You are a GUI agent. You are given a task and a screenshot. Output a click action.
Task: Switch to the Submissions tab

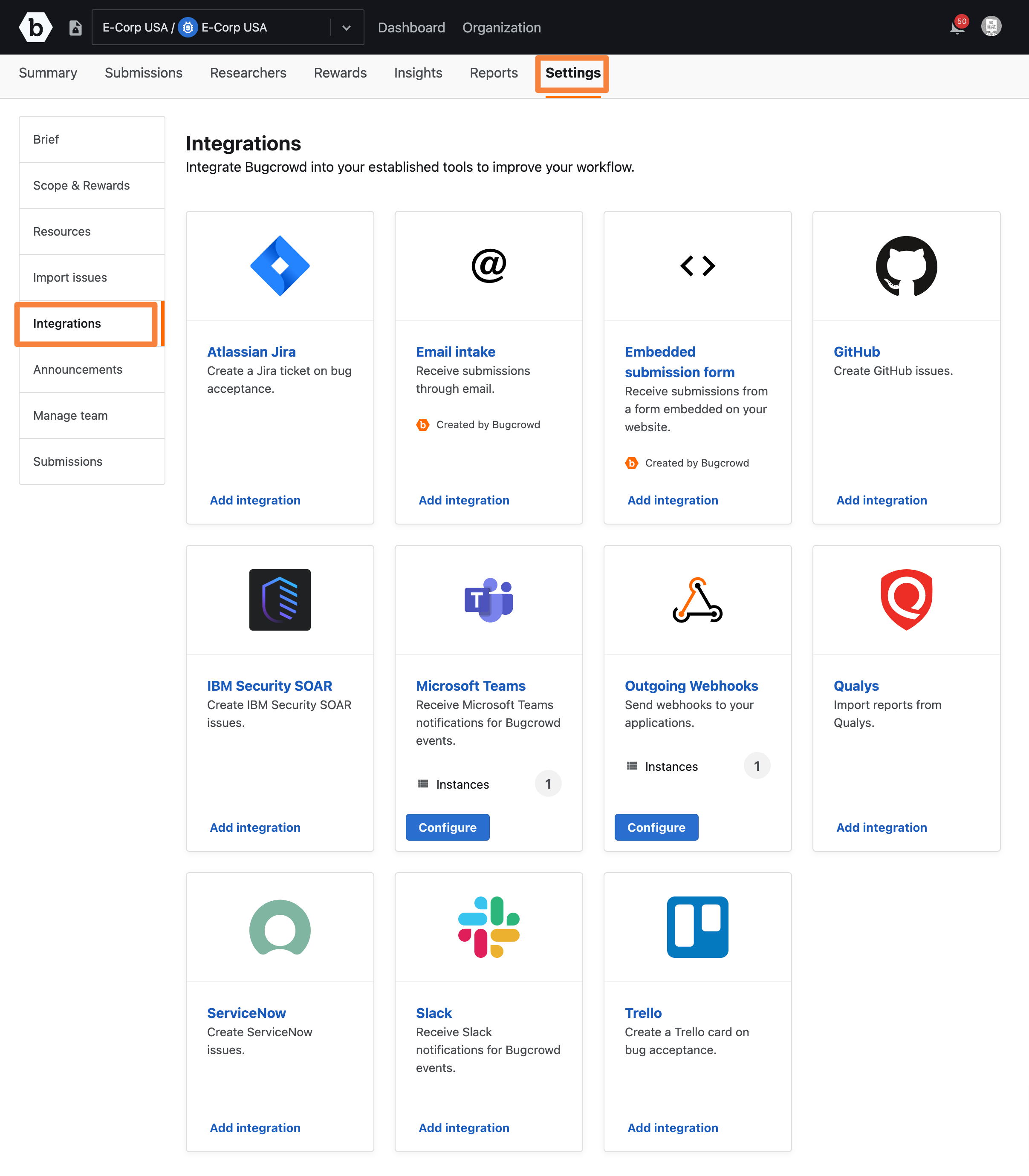(x=144, y=73)
